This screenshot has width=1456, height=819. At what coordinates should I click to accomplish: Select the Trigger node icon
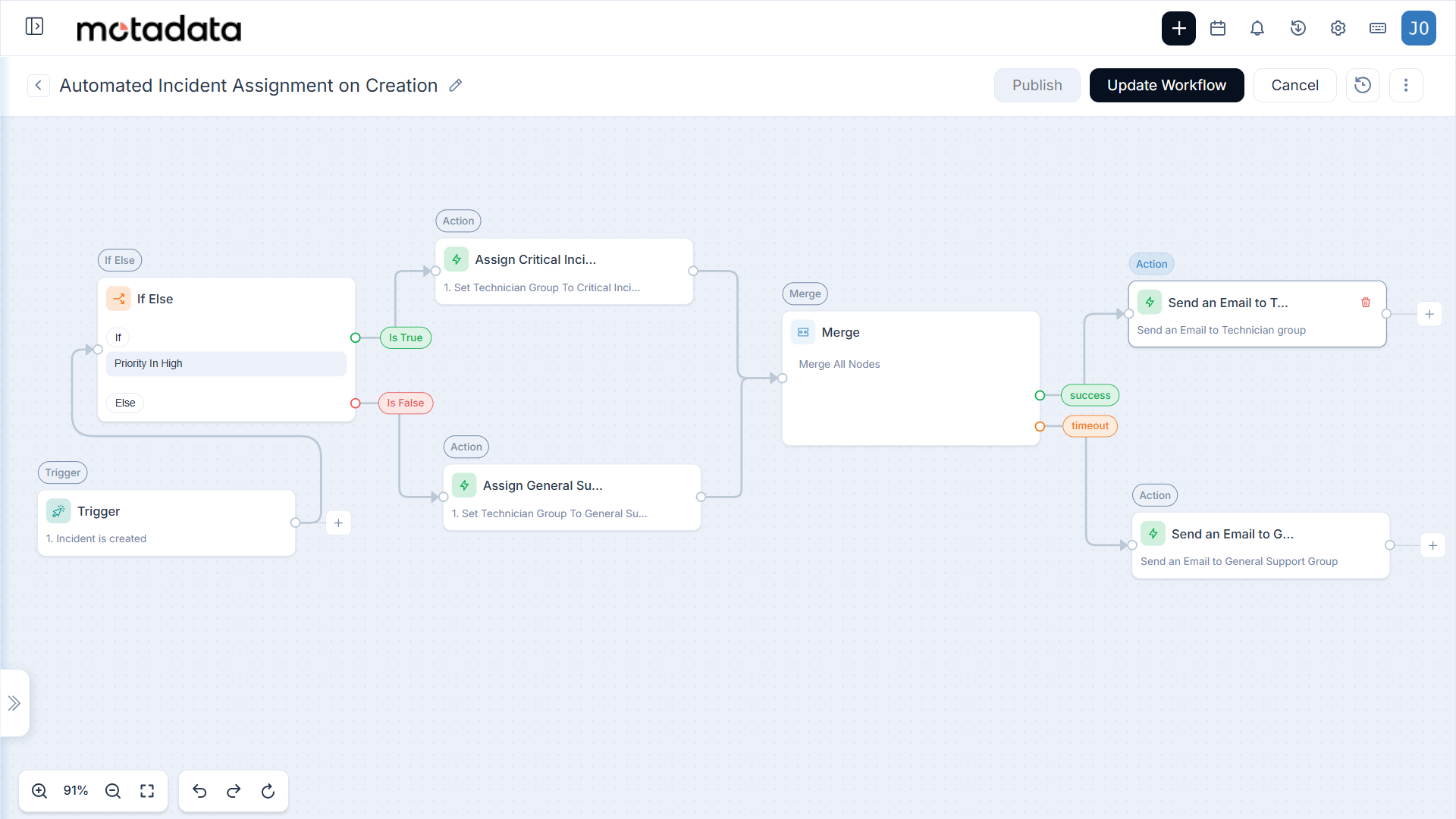pos(58,511)
